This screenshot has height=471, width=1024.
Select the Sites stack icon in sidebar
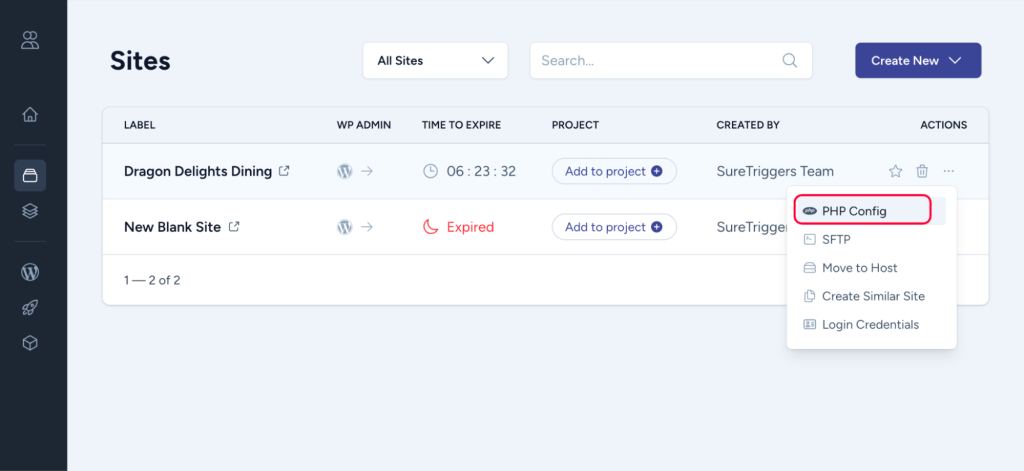pos(30,176)
